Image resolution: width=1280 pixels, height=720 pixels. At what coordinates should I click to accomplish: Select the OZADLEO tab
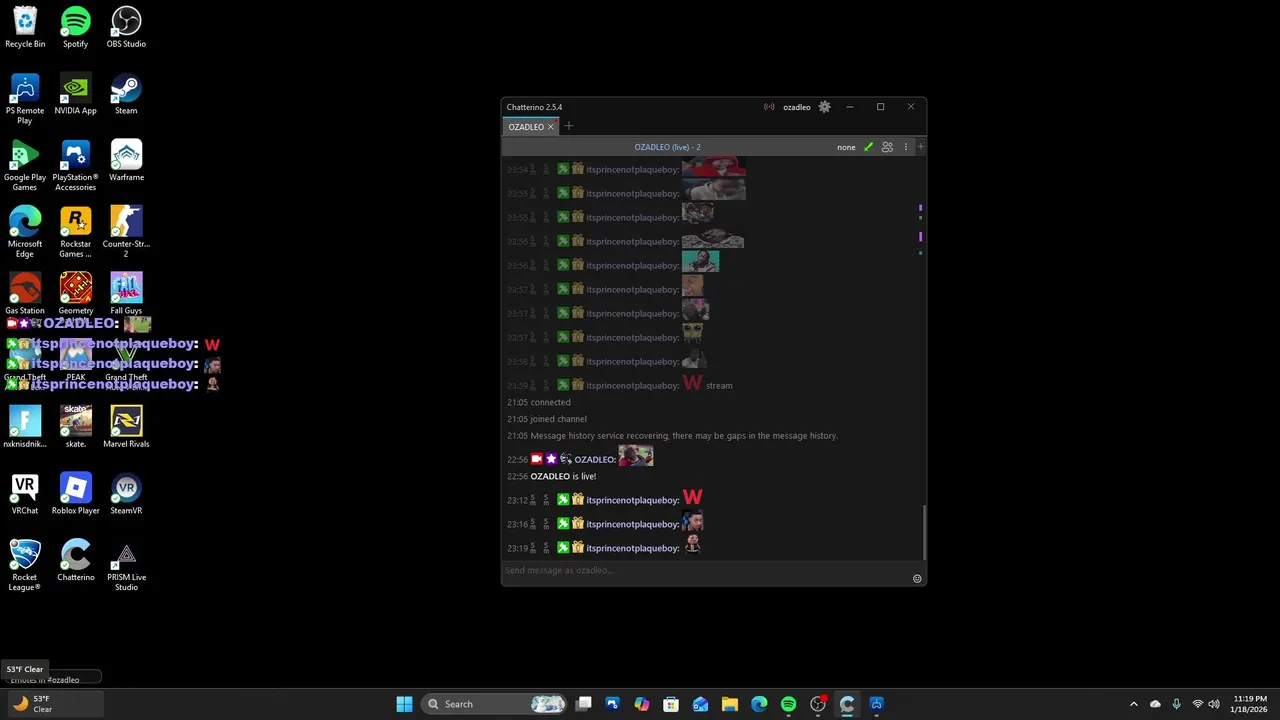tap(526, 127)
